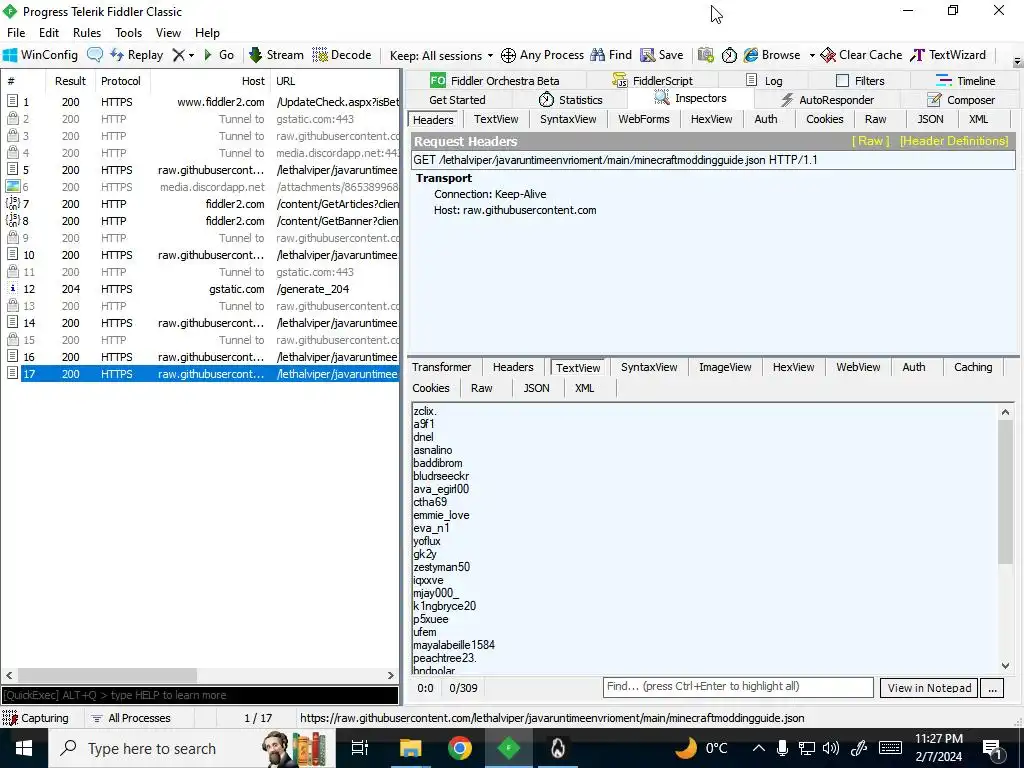Select session 7 GetArticles row
This screenshot has width=1024, height=768.
pos(202,204)
